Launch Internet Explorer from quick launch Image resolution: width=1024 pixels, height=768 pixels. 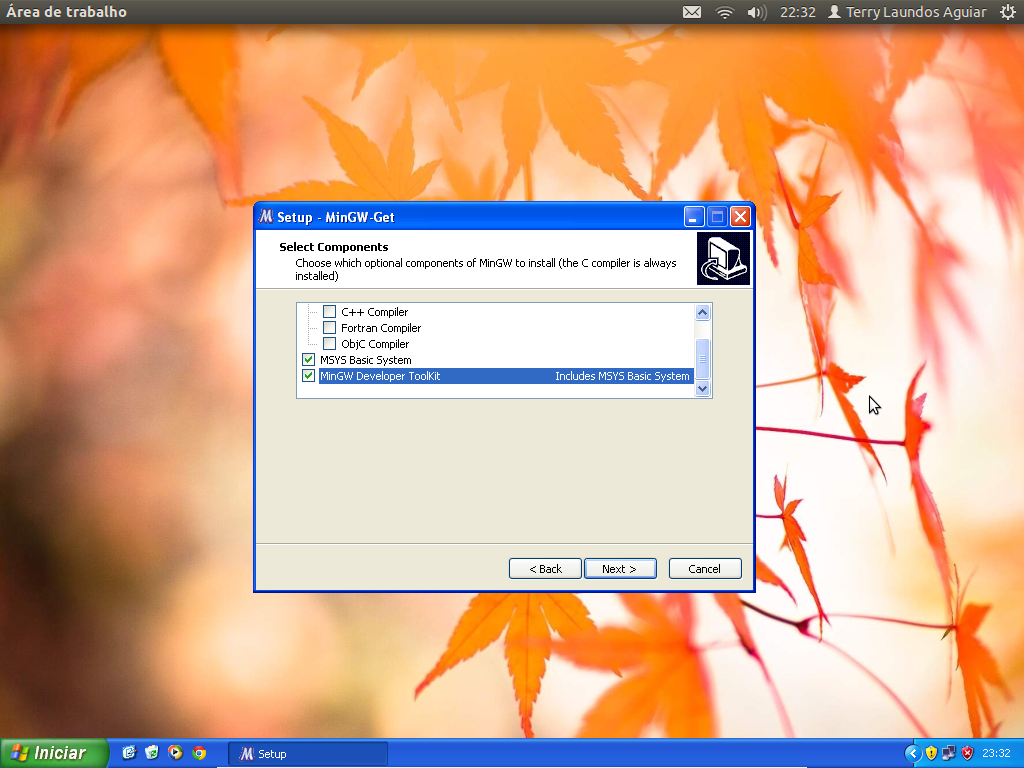point(129,753)
